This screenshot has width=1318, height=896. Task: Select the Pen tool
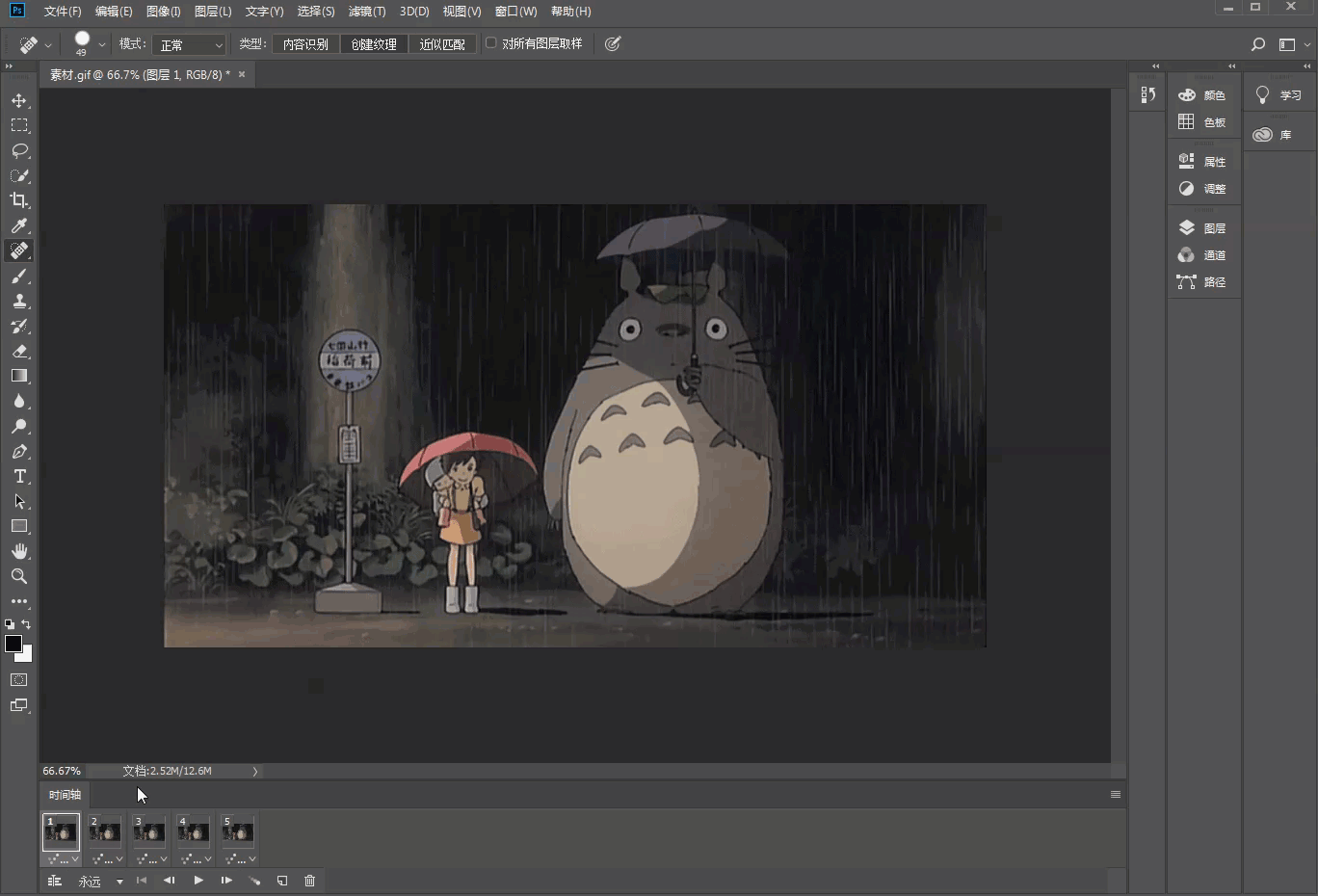19,451
